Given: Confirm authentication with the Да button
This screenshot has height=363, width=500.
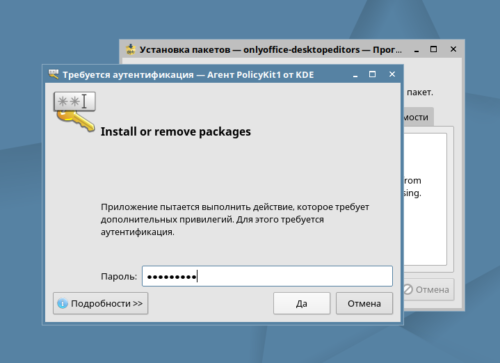Looking at the screenshot, I should 302,303.
